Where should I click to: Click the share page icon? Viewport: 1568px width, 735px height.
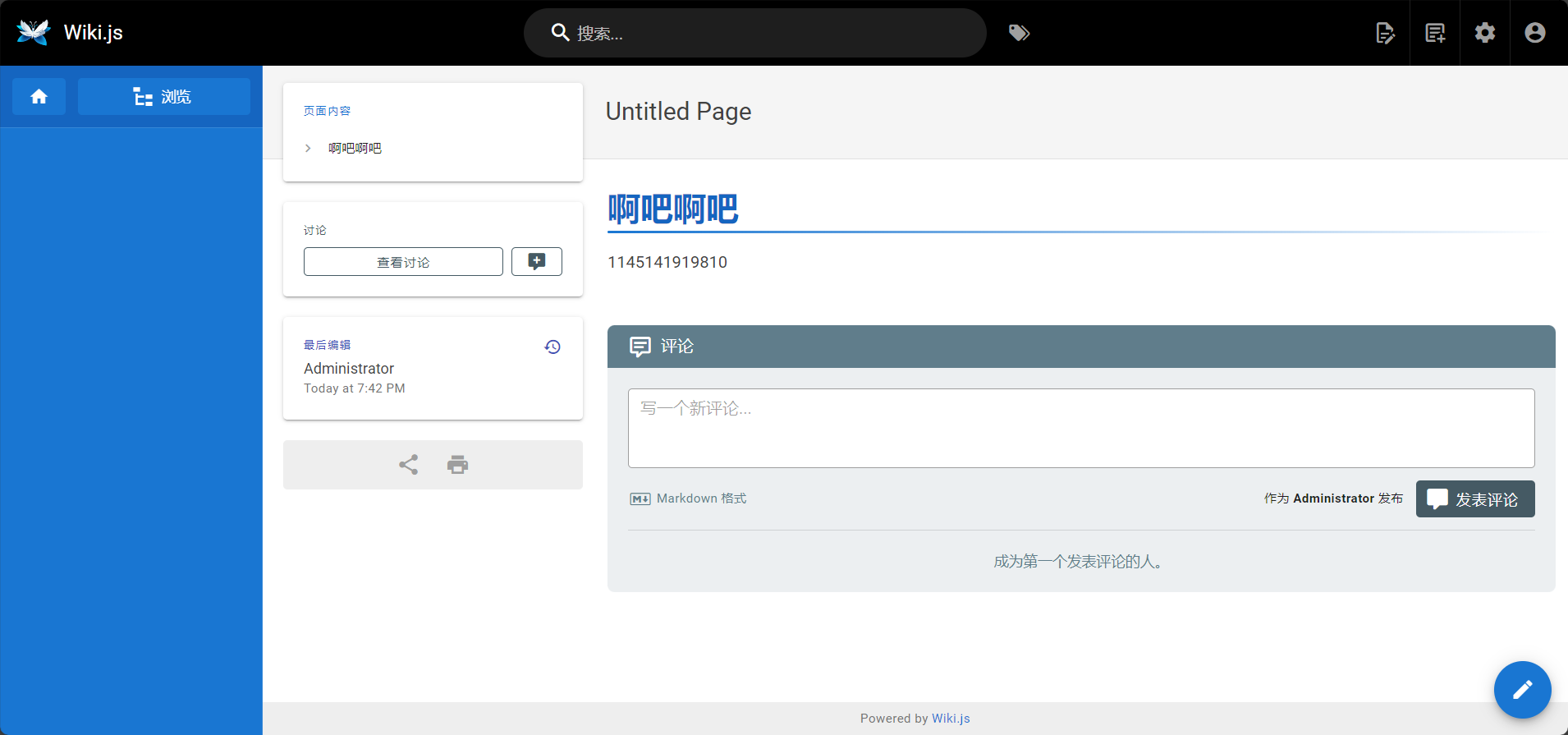[x=408, y=465]
